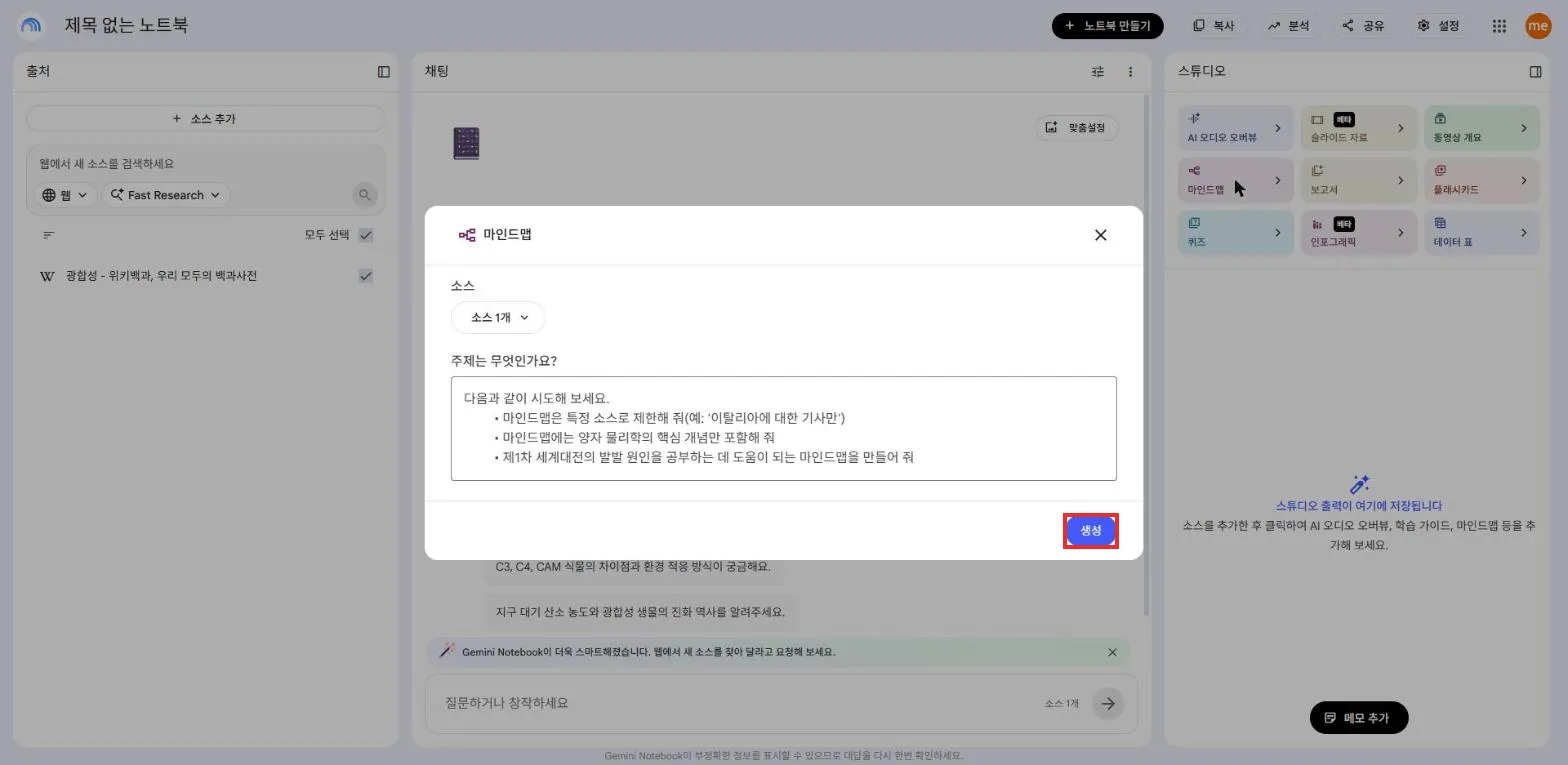Screen dimensions: 1568x765
Task: Click the 공유 share button
Action: pyautogui.click(x=1363, y=26)
